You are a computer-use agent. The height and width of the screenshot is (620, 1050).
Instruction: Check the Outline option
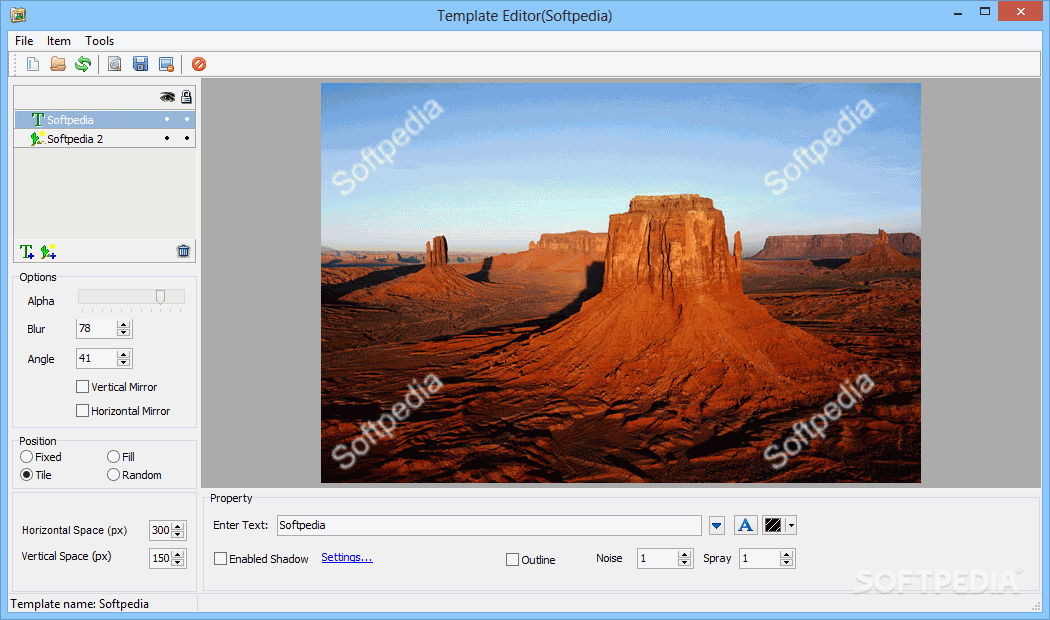pyautogui.click(x=512, y=559)
